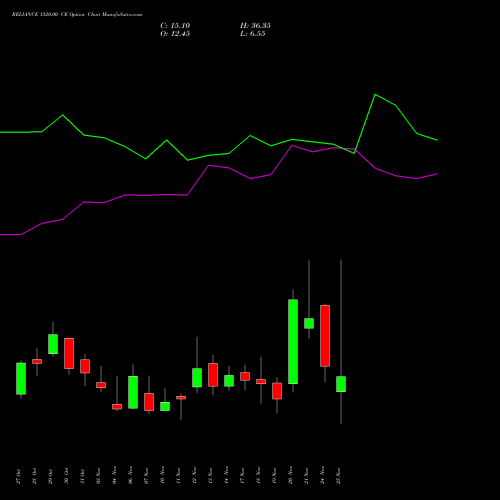Click the RELIANCE 1520.00 CE Option chart title
This screenshot has height=500, width=500.
point(77,15)
